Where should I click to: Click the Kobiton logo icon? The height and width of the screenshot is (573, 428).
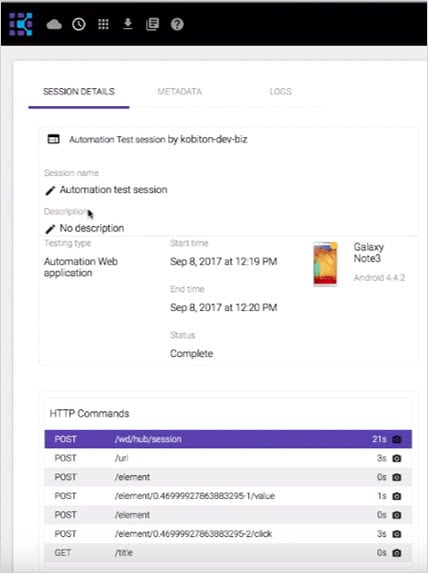[x=21, y=24]
